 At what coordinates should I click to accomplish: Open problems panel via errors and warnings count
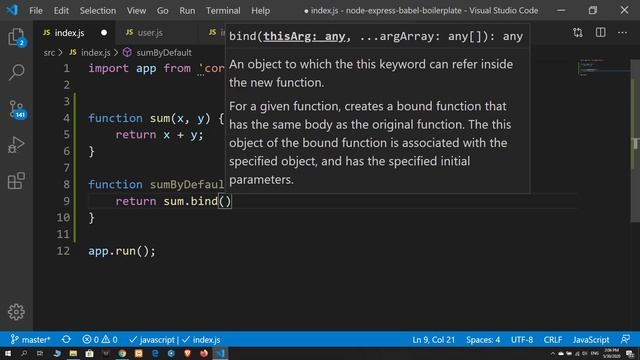[100, 340]
